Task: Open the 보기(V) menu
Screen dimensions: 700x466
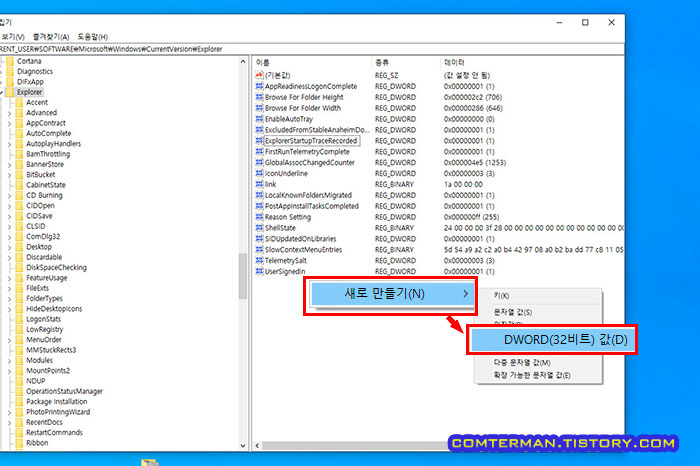Action: click(x=12, y=37)
